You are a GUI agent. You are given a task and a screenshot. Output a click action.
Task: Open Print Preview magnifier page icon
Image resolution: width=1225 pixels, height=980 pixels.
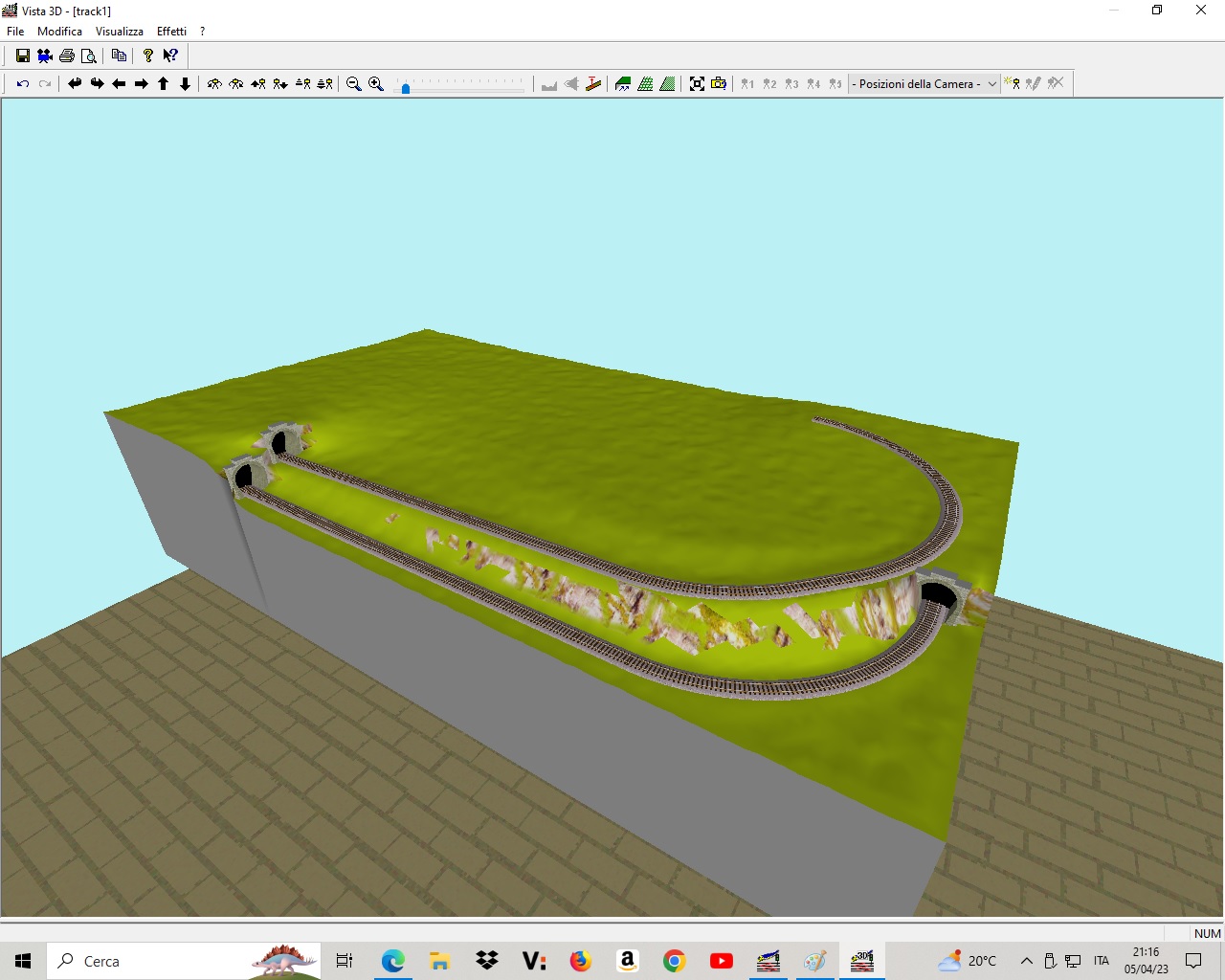89,56
